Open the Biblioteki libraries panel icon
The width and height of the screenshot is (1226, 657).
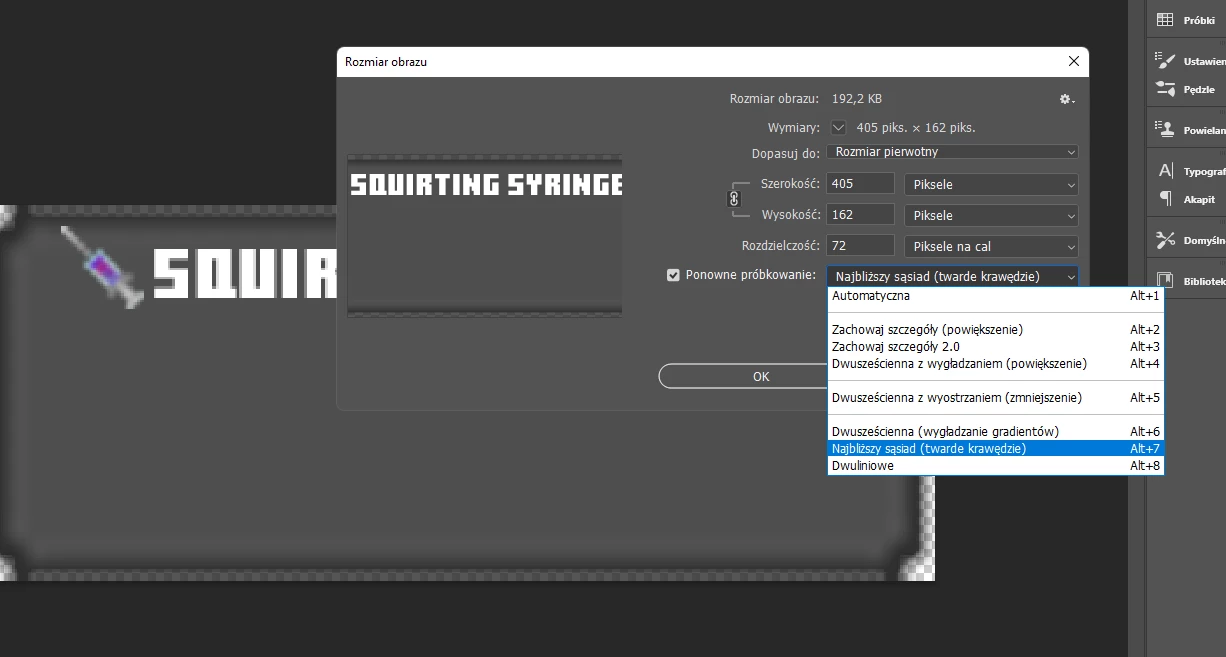pos(1165,281)
